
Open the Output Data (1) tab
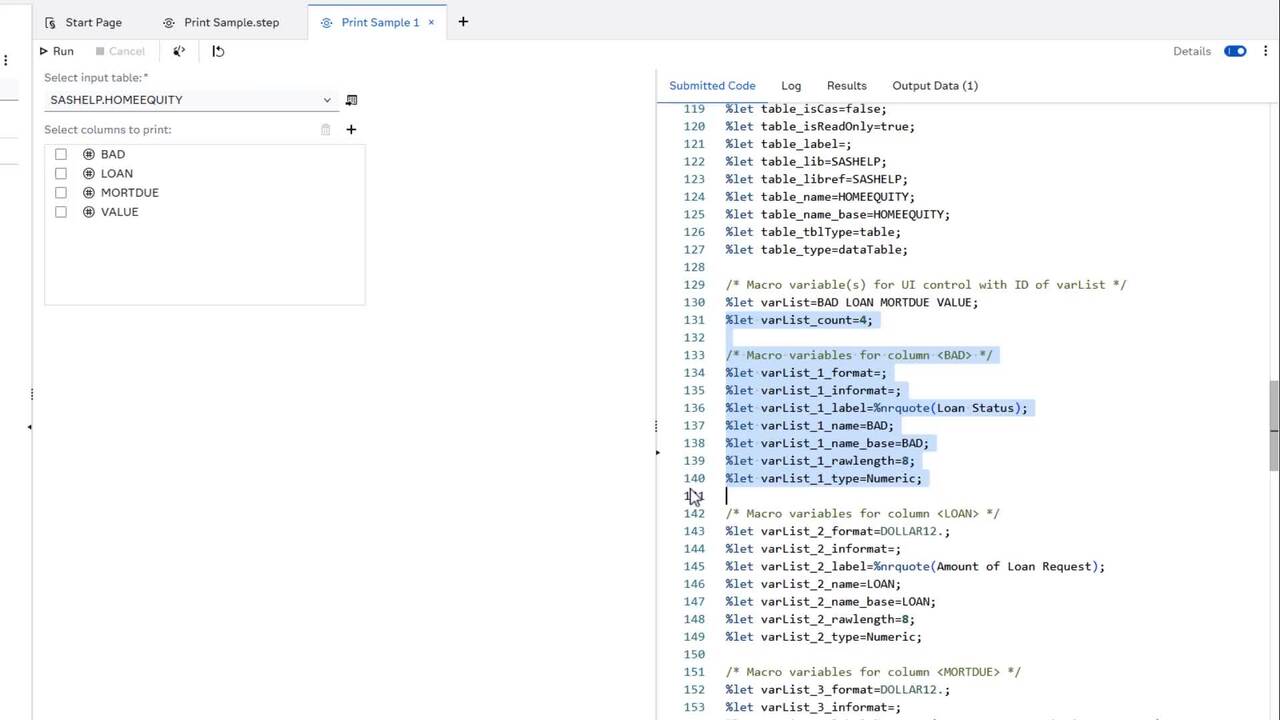(x=934, y=86)
